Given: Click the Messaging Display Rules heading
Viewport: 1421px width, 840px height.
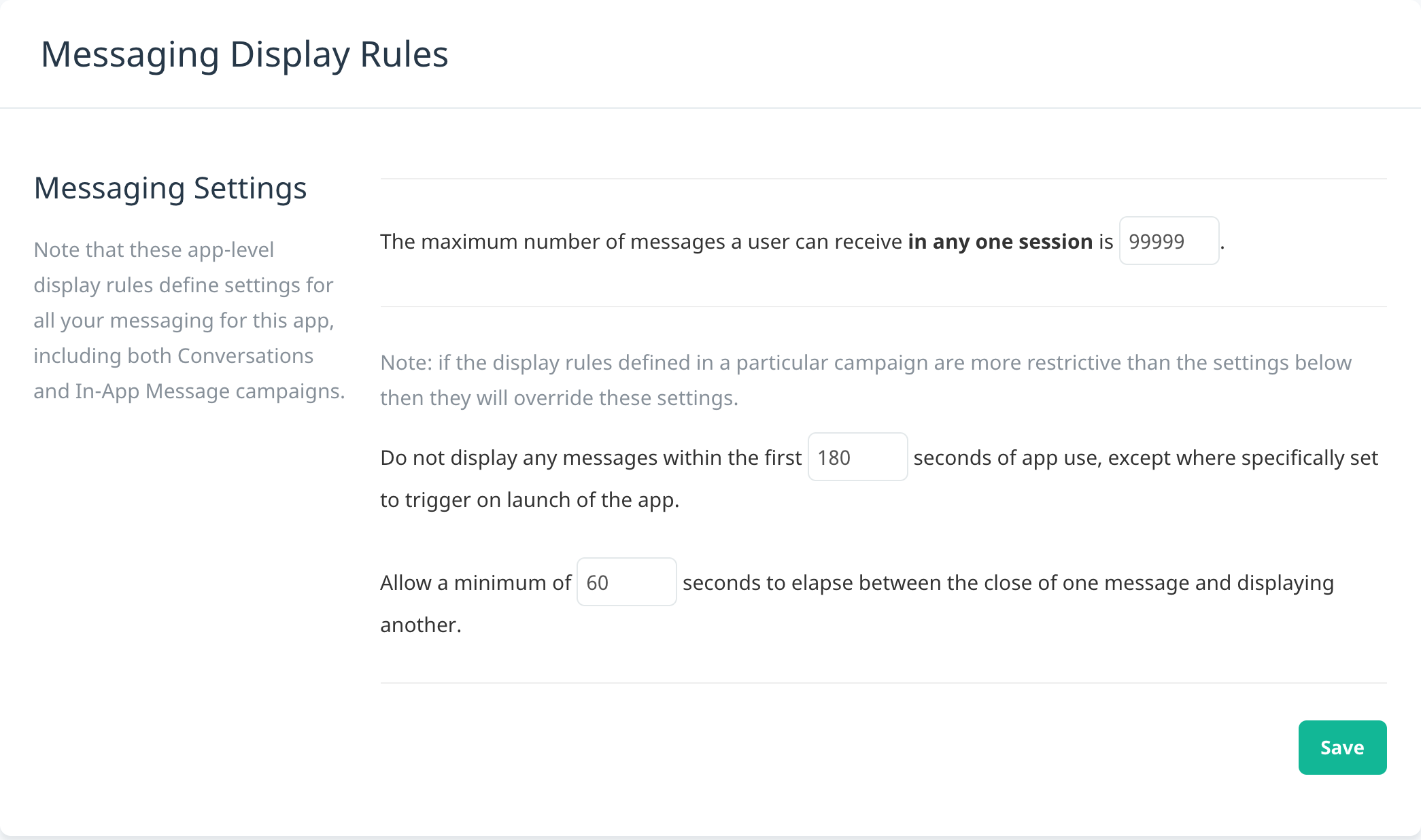Looking at the screenshot, I should (245, 54).
